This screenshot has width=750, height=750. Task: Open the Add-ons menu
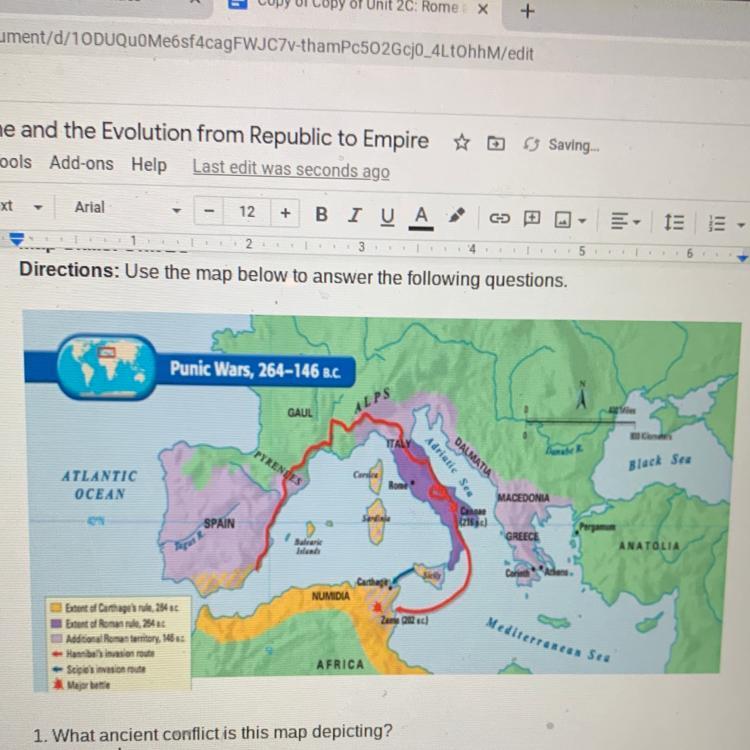pos(81,163)
